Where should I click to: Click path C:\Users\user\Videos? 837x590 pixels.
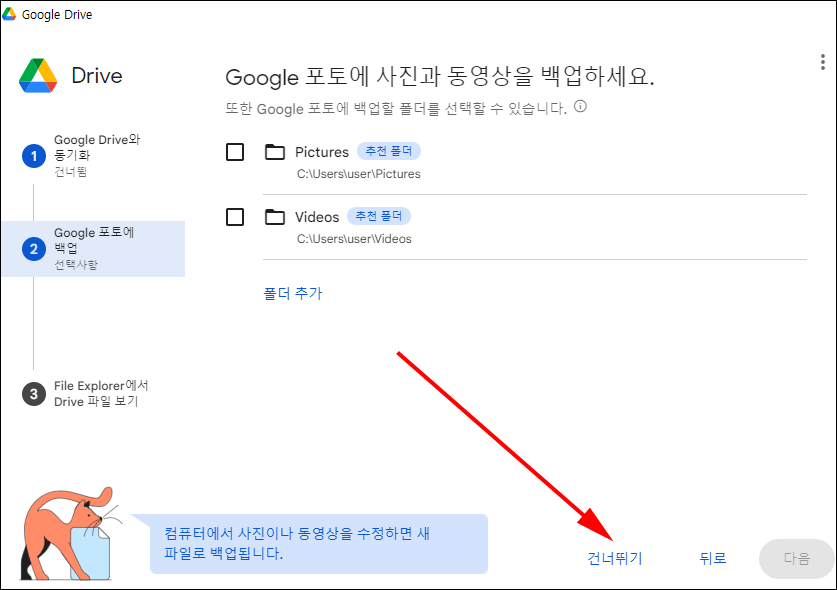click(354, 239)
